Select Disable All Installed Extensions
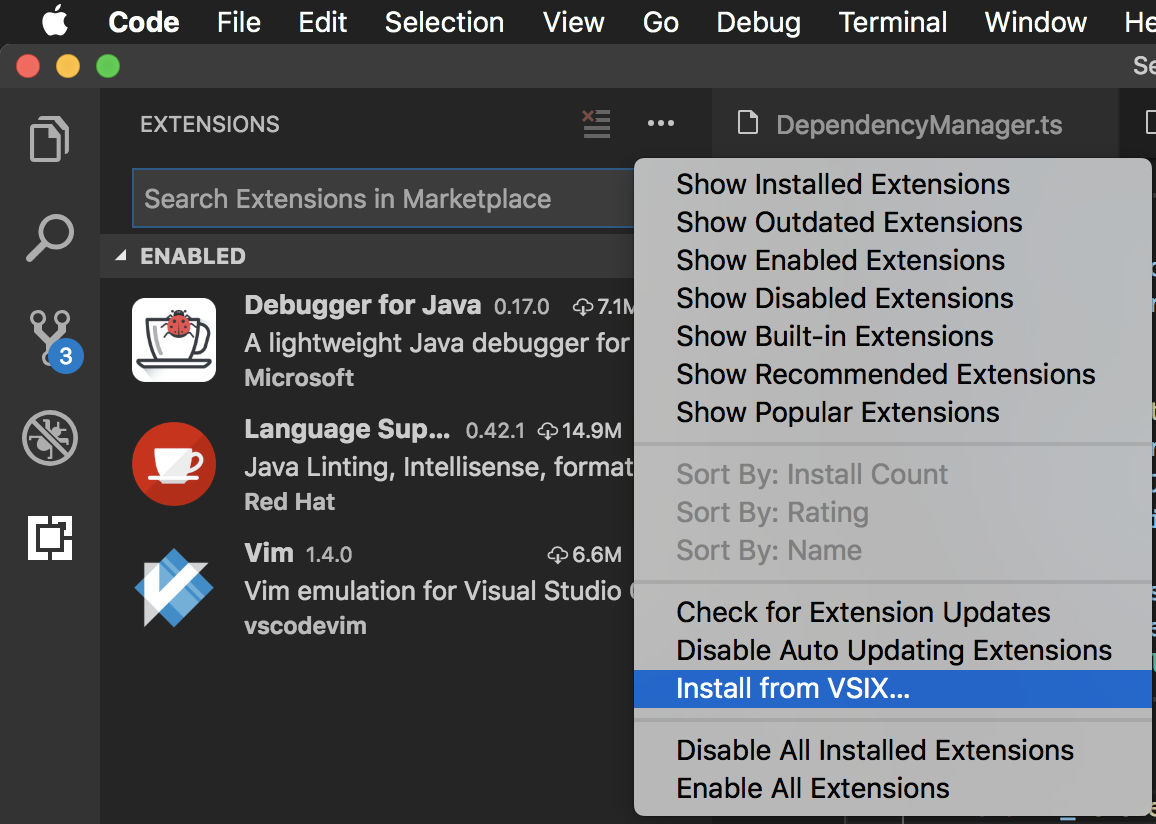The width and height of the screenshot is (1156, 824). pos(875,750)
